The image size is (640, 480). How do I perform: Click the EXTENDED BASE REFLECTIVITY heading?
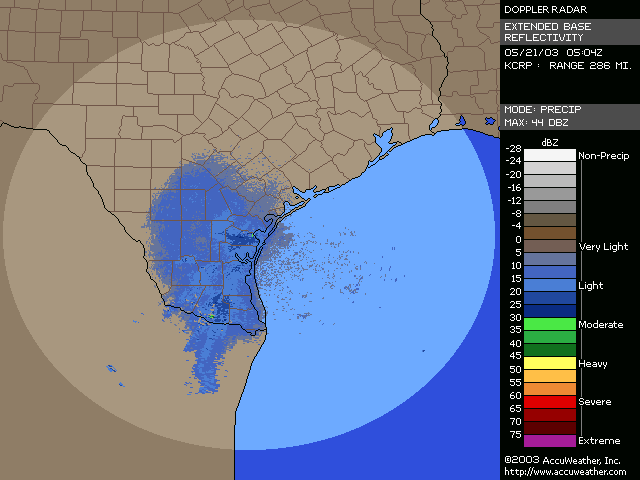(x=548, y=32)
